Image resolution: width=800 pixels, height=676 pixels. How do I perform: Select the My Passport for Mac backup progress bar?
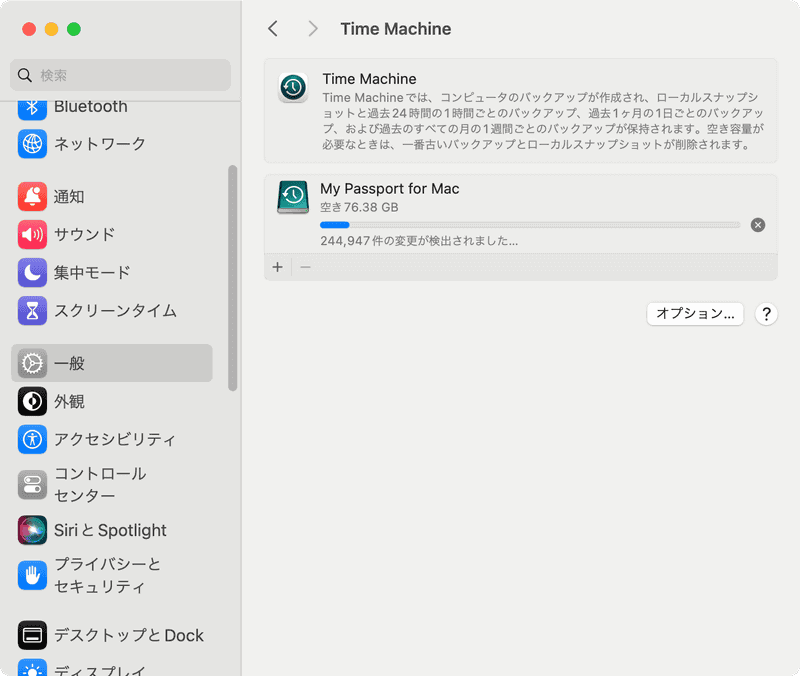520,225
